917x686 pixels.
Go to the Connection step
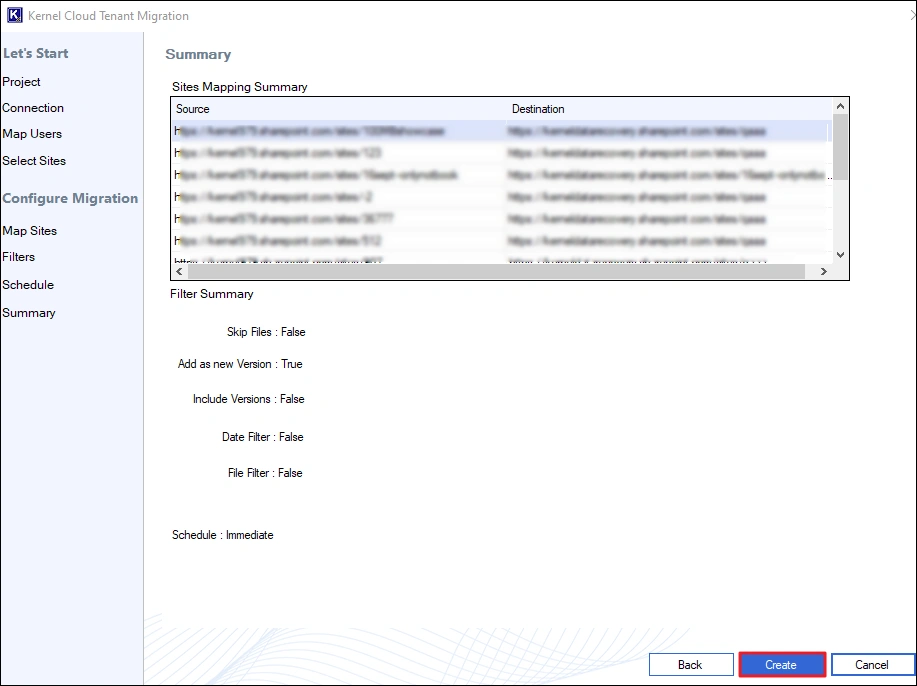point(33,108)
